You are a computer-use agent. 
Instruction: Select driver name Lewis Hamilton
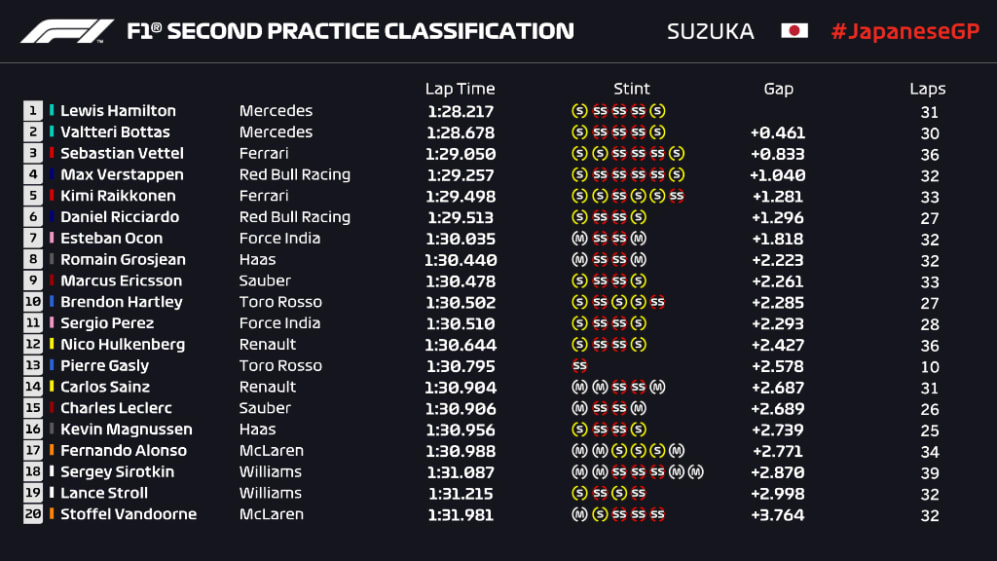pyautogui.click(x=118, y=111)
